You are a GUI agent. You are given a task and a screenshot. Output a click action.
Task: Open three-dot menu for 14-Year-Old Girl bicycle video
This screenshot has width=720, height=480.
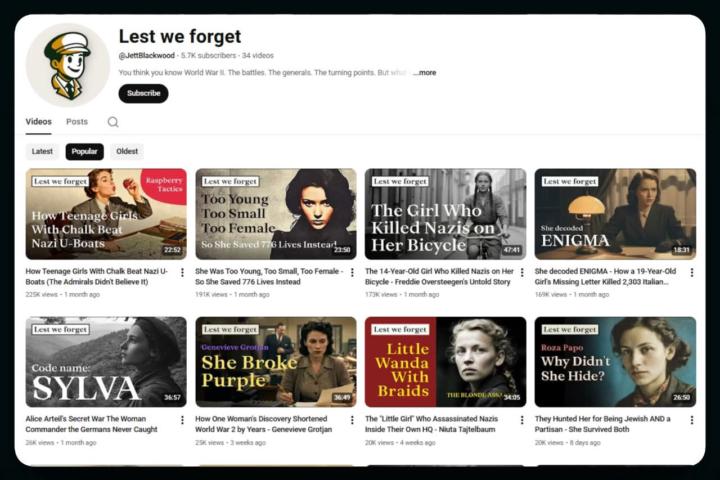point(522,272)
